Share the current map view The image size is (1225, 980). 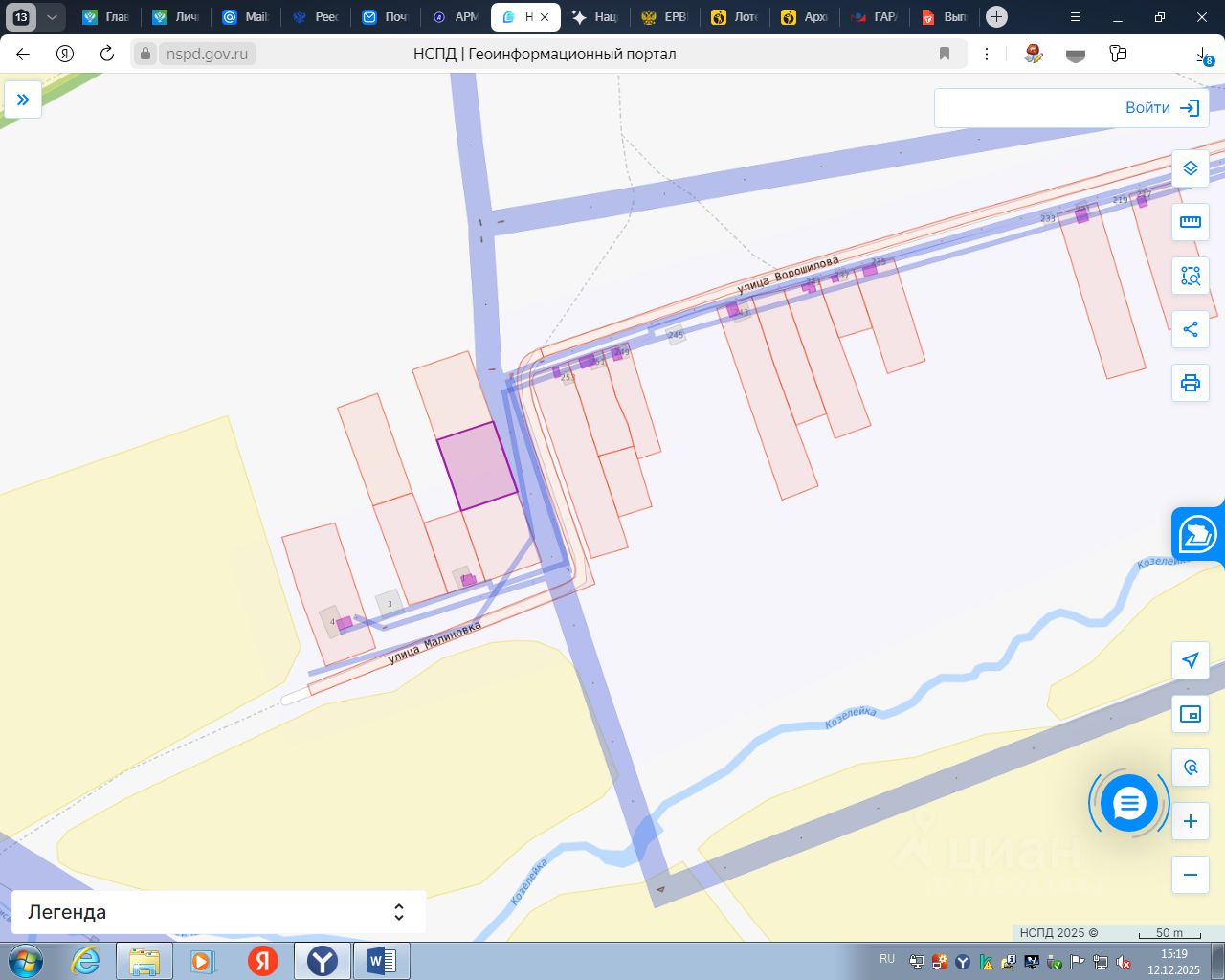(1191, 329)
